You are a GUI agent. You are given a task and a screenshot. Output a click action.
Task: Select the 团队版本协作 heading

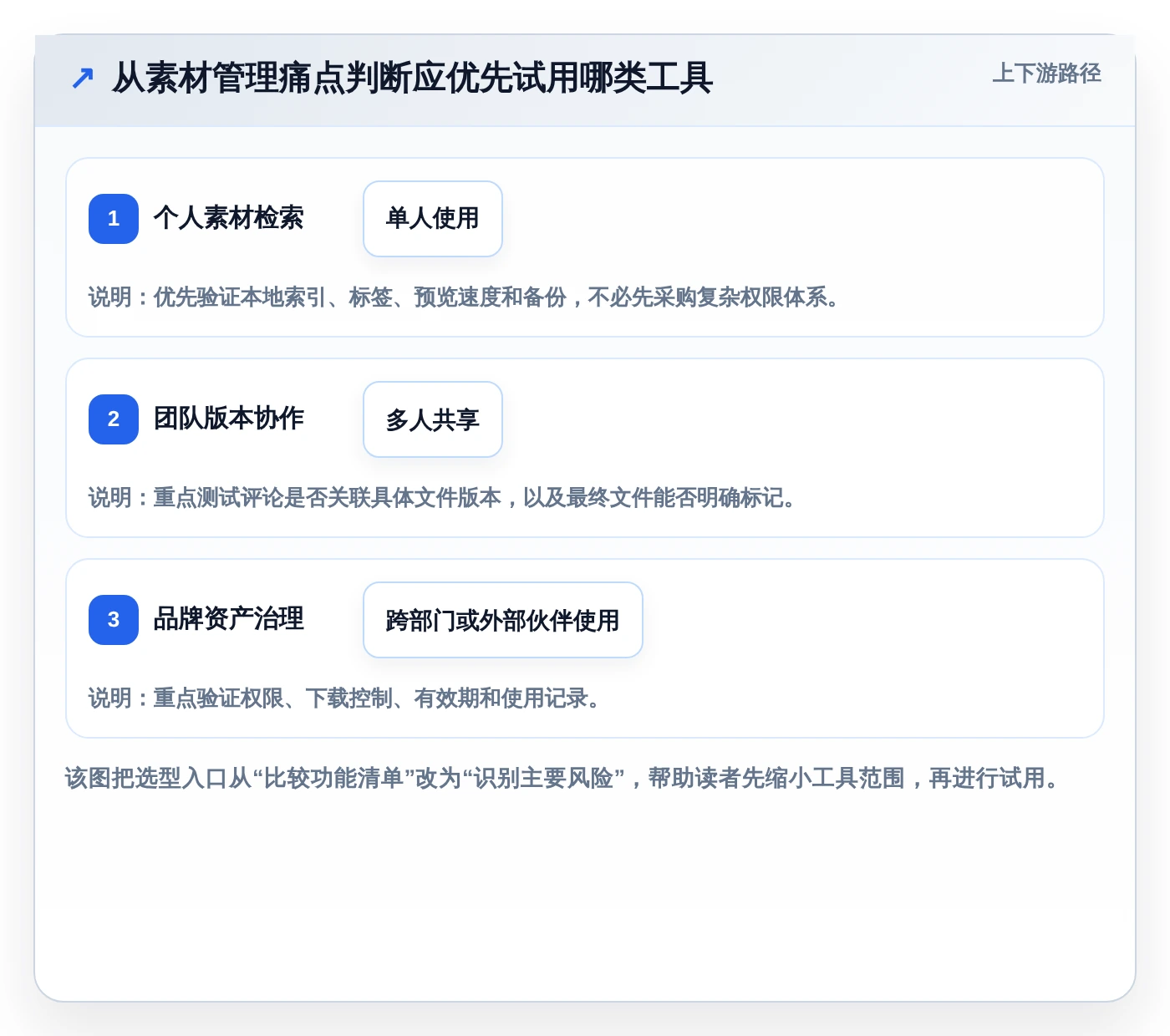pyautogui.click(x=229, y=419)
